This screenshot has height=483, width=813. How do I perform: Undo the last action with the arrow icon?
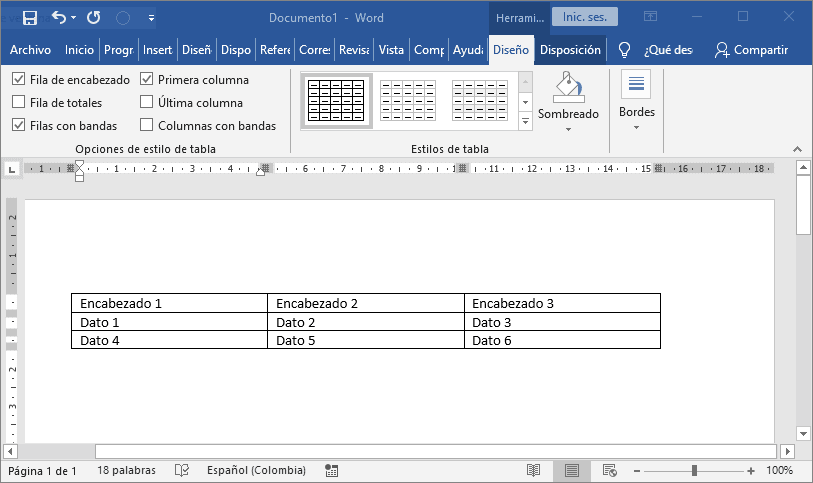pos(60,18)
